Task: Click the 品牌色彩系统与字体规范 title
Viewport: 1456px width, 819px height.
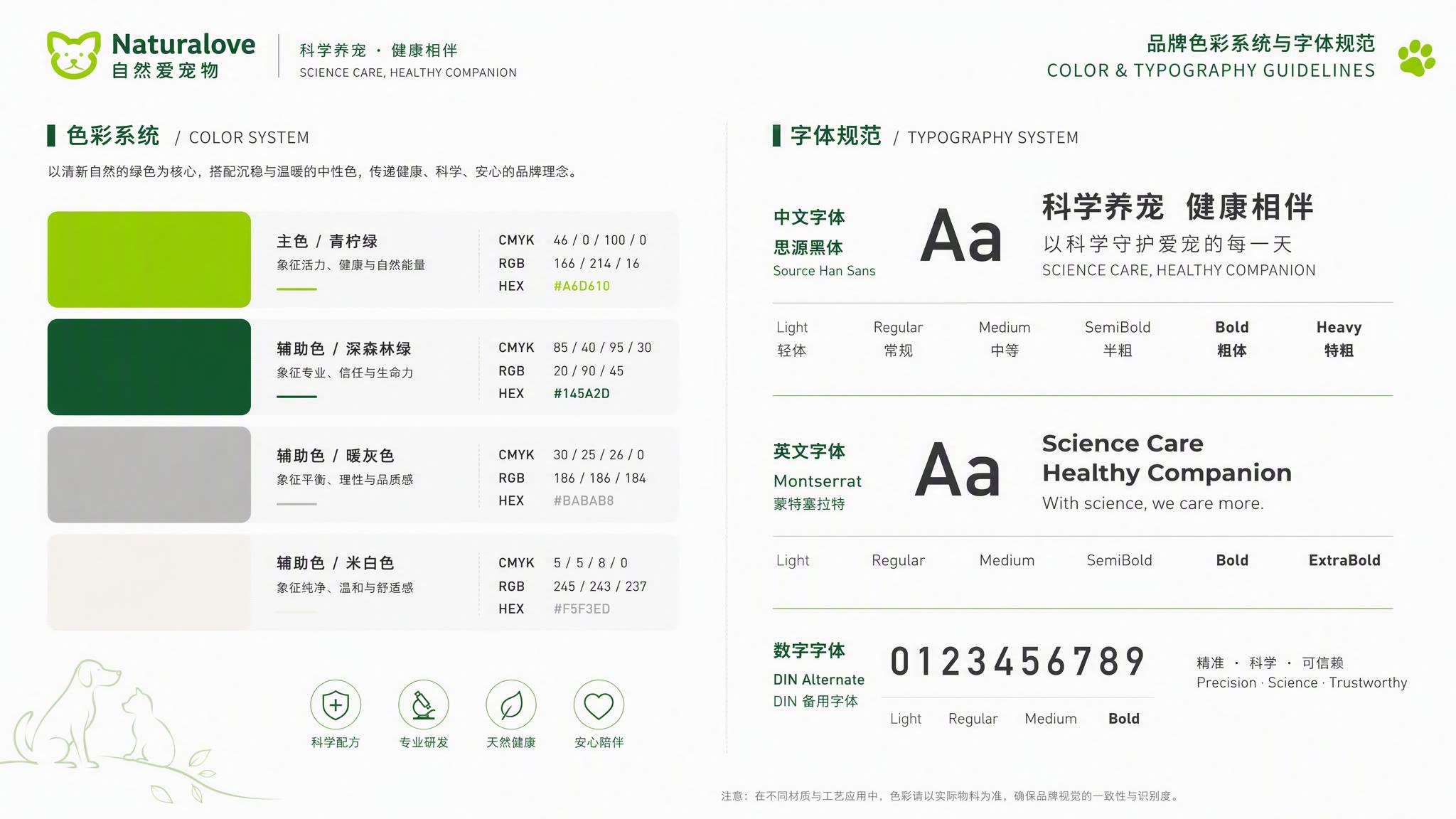Action: pyautogui.click(x=1261, y=43)
